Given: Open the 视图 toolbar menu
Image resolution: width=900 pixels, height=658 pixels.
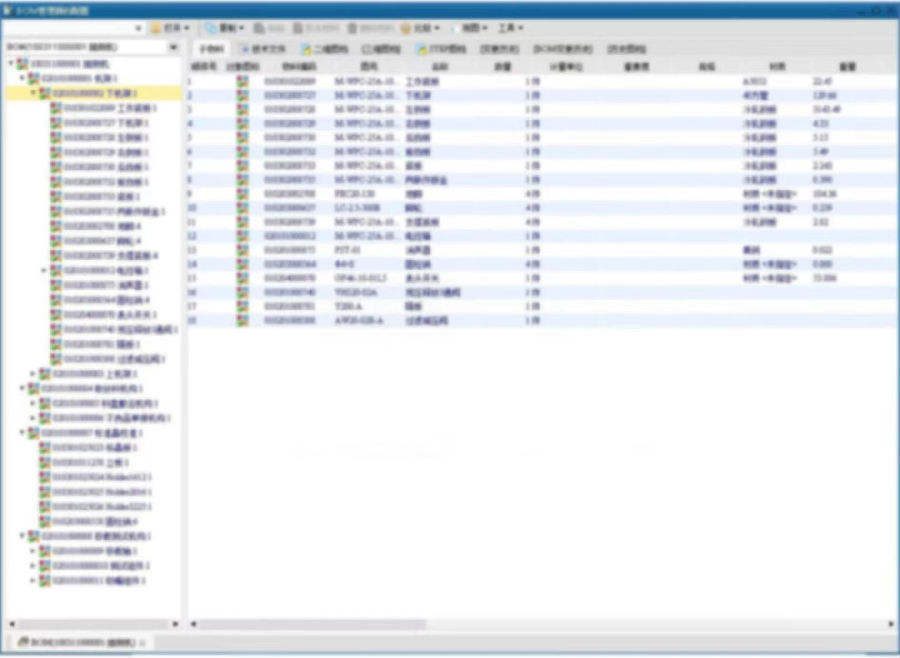Looking at the screenshot, I should click(x=474, y=28).
